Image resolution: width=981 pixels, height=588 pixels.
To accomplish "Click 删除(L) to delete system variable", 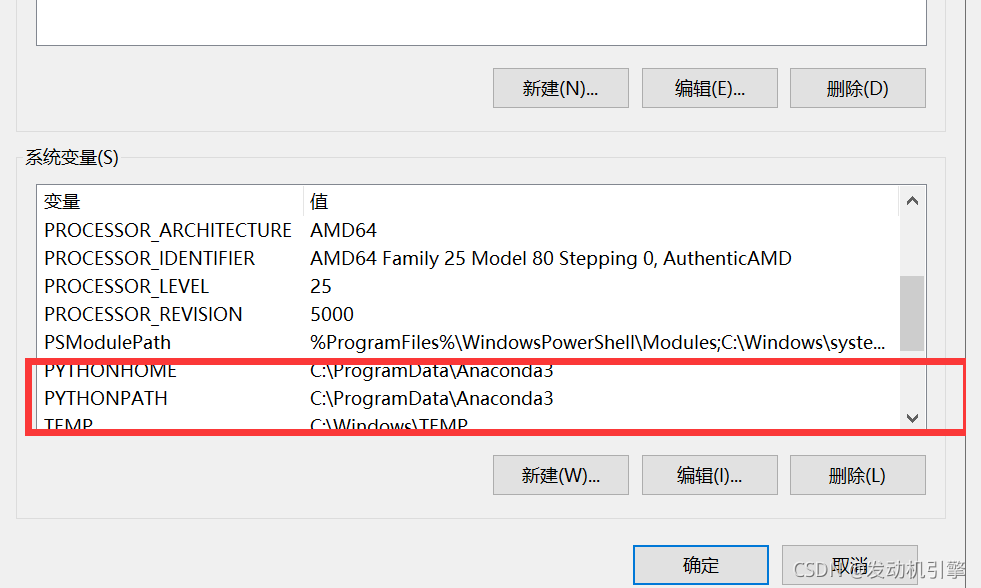I will (x=857, y=475).
